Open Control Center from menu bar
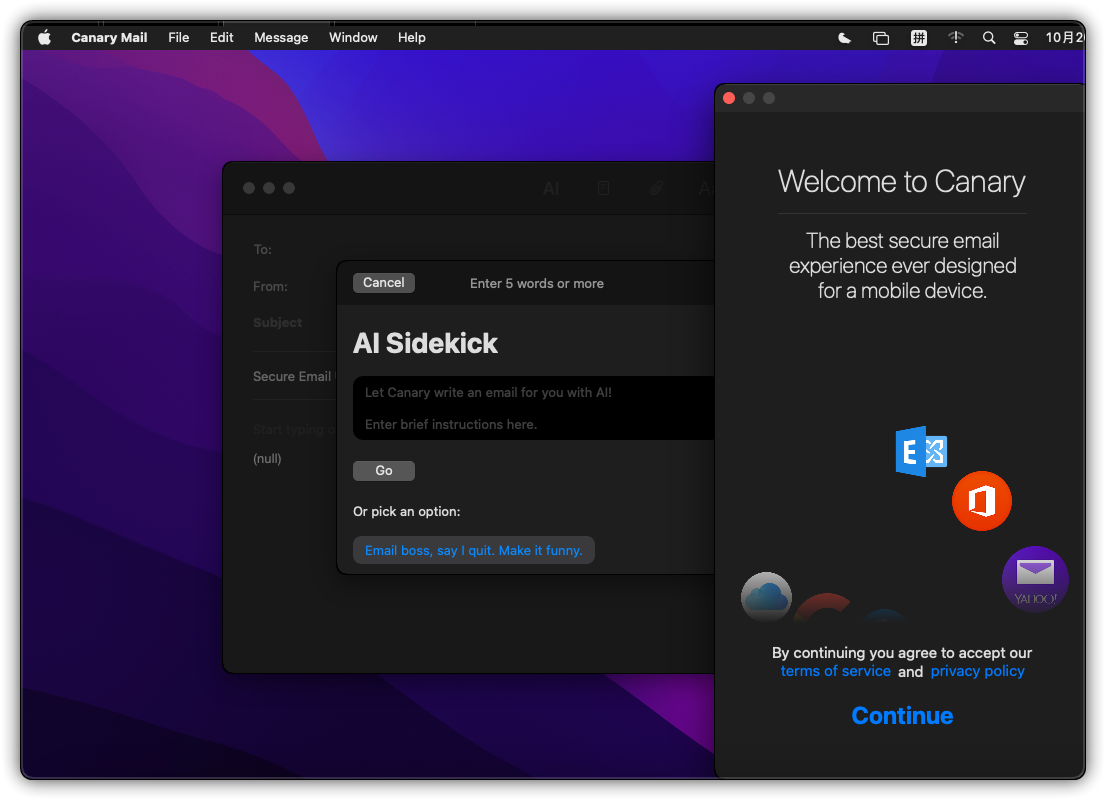 tap(1020, 38)
